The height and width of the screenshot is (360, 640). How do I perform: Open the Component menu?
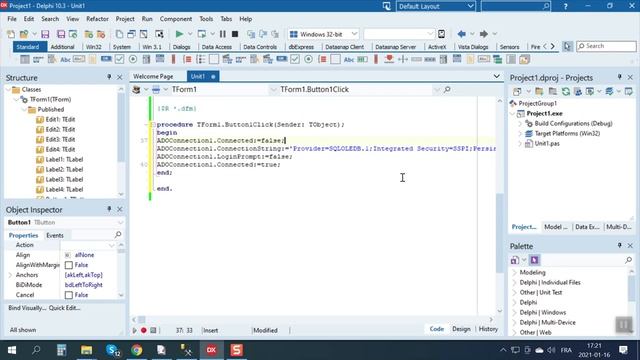coord(176,19)
